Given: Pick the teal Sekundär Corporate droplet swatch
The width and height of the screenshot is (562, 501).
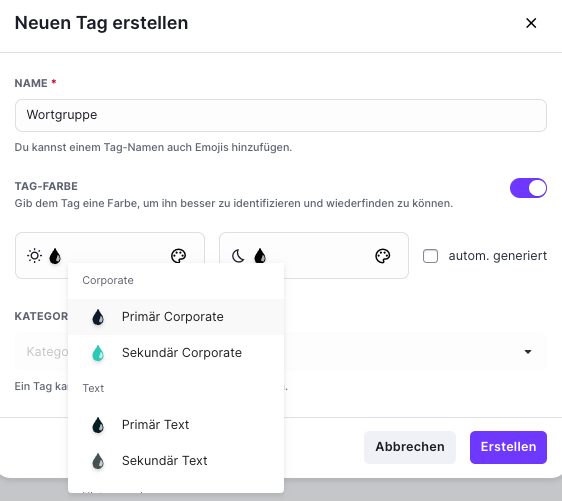Looking at the screenshot, I should point(98,353).
